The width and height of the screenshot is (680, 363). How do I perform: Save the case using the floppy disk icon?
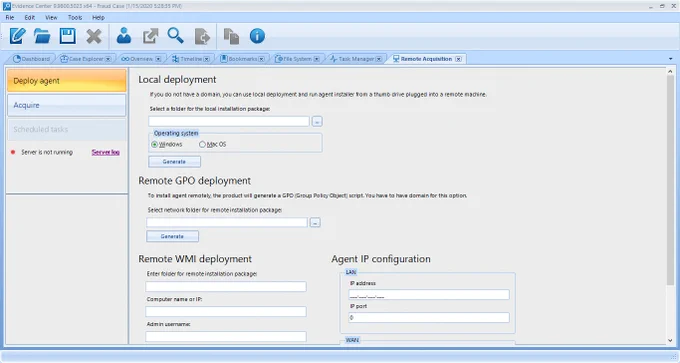[x=68, y=36]
